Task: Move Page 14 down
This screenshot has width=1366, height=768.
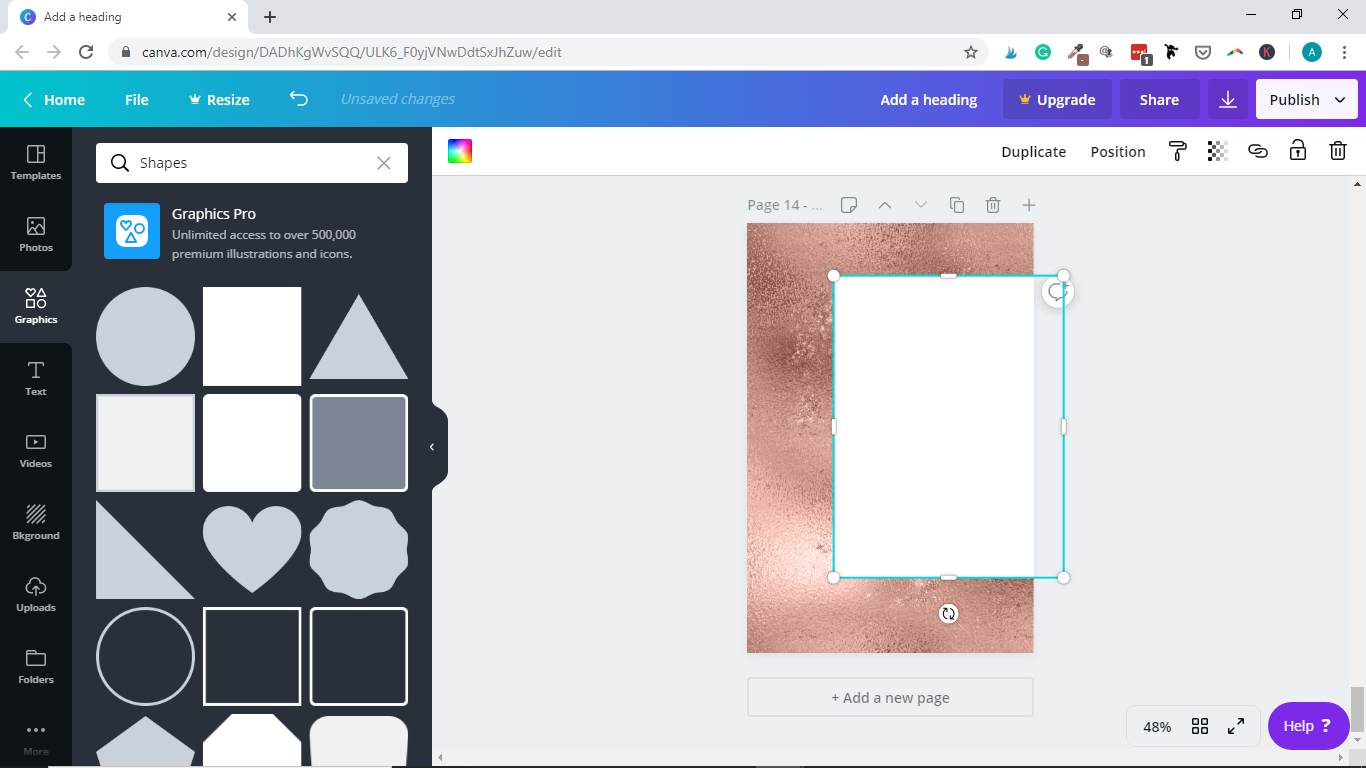Action: pos(921,205)
